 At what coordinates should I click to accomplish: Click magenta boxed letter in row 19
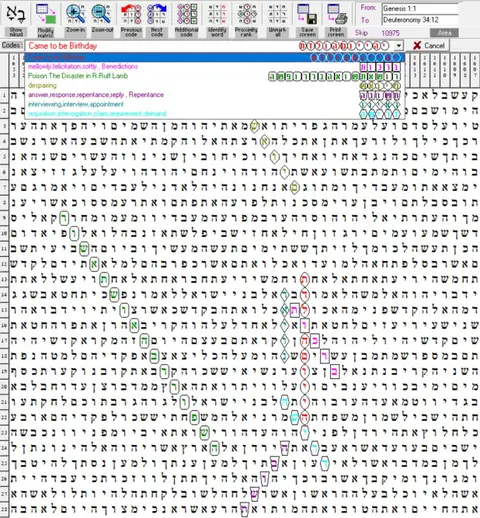335,371
